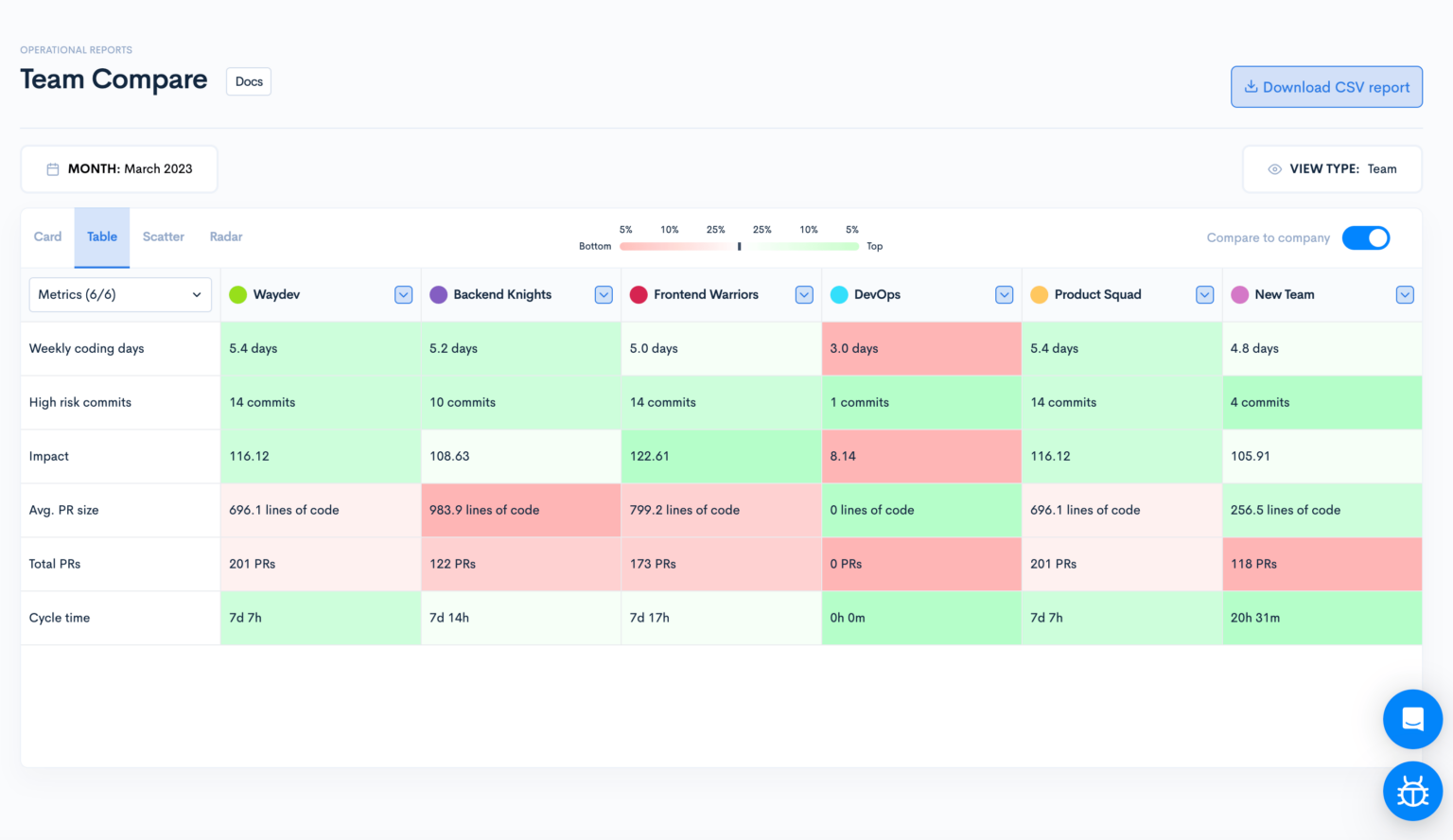Click the calendar icon in the Month selector
This screenshot has height=840, width=1453.
(x=53, y=168)
